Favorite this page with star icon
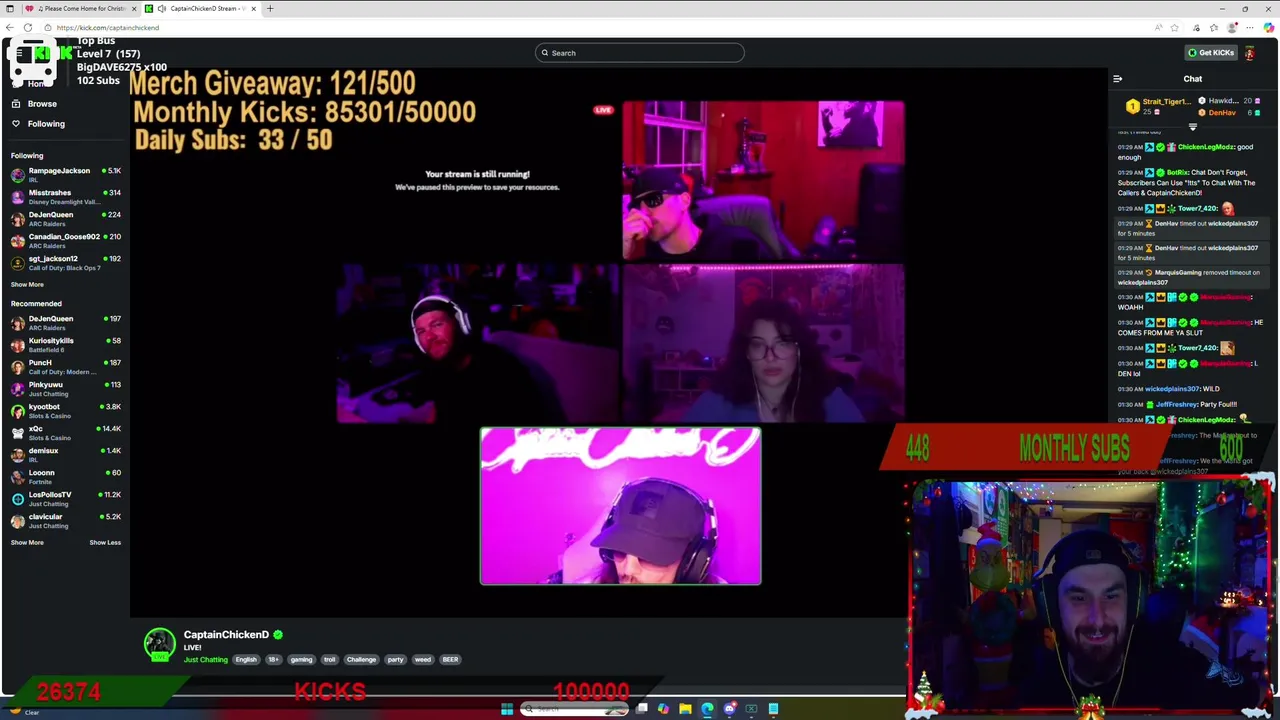 tap(1174, 27)
